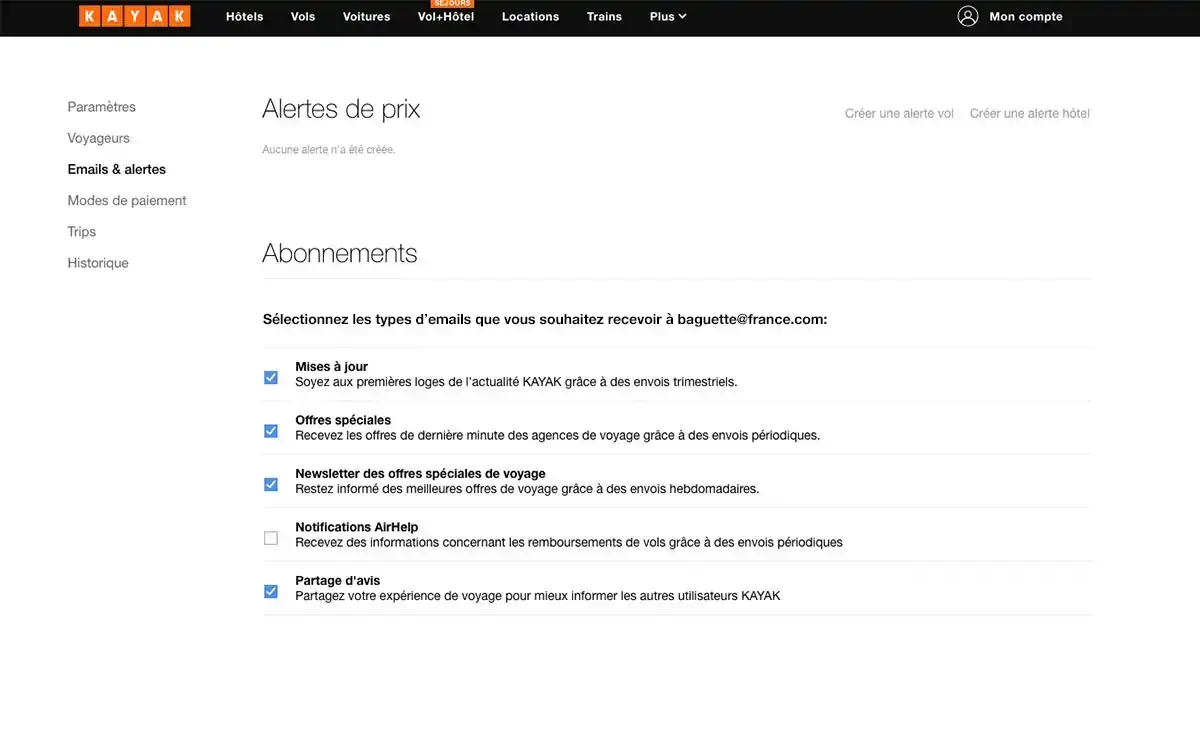Screen dimensions: 1200x750
Task: Open Paramètres in the sidebar
Action: click(102, 107)
